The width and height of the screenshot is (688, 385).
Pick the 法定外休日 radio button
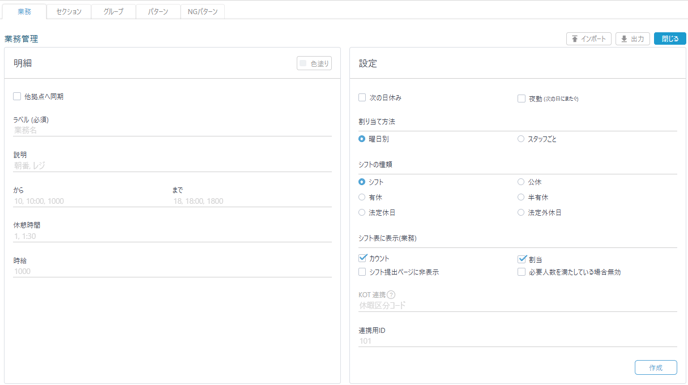521,212
